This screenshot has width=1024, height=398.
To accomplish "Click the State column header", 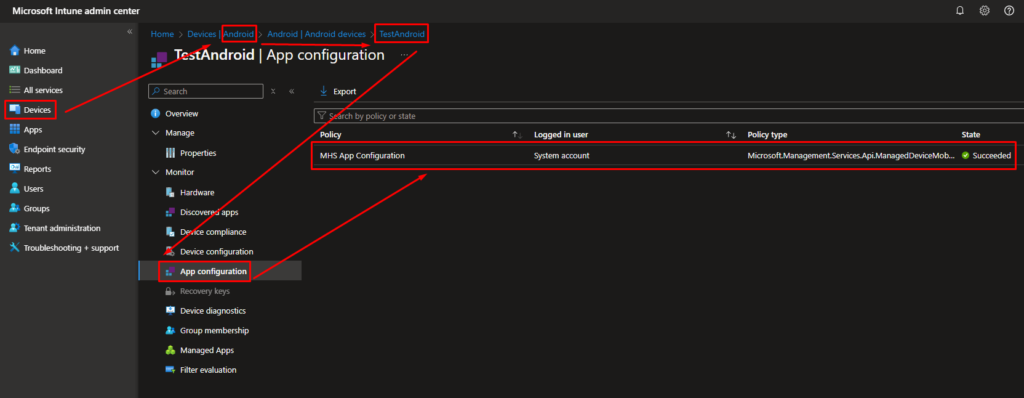I will click(970, 135).
